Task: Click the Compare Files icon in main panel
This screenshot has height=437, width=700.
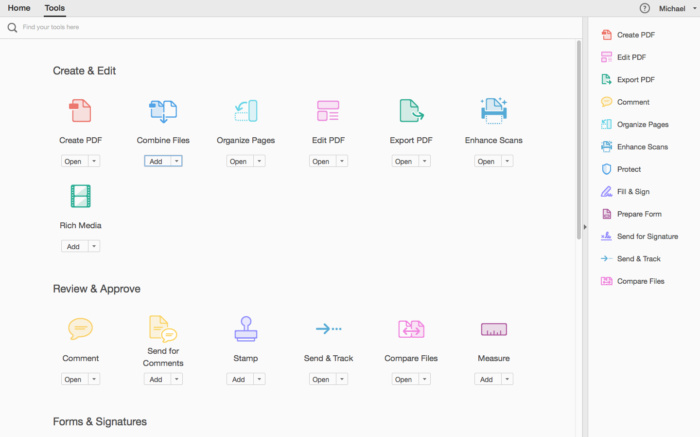Action: click(x=411, y=328)
